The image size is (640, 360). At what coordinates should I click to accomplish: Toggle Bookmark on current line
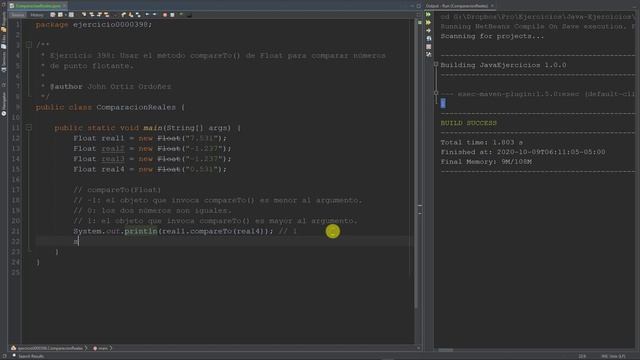[x=138, y=15]
